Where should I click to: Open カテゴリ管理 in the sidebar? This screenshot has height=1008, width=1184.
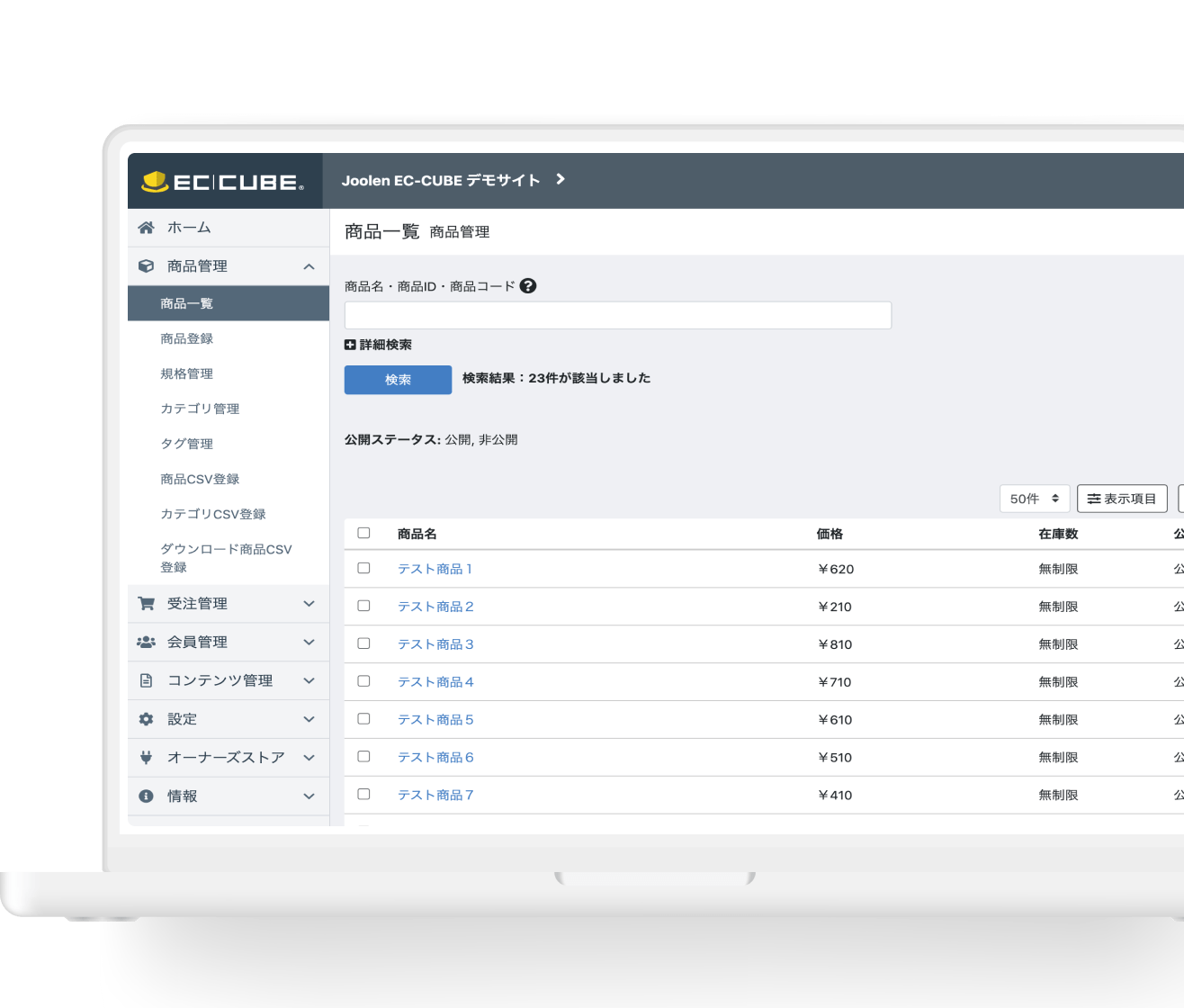200,409
